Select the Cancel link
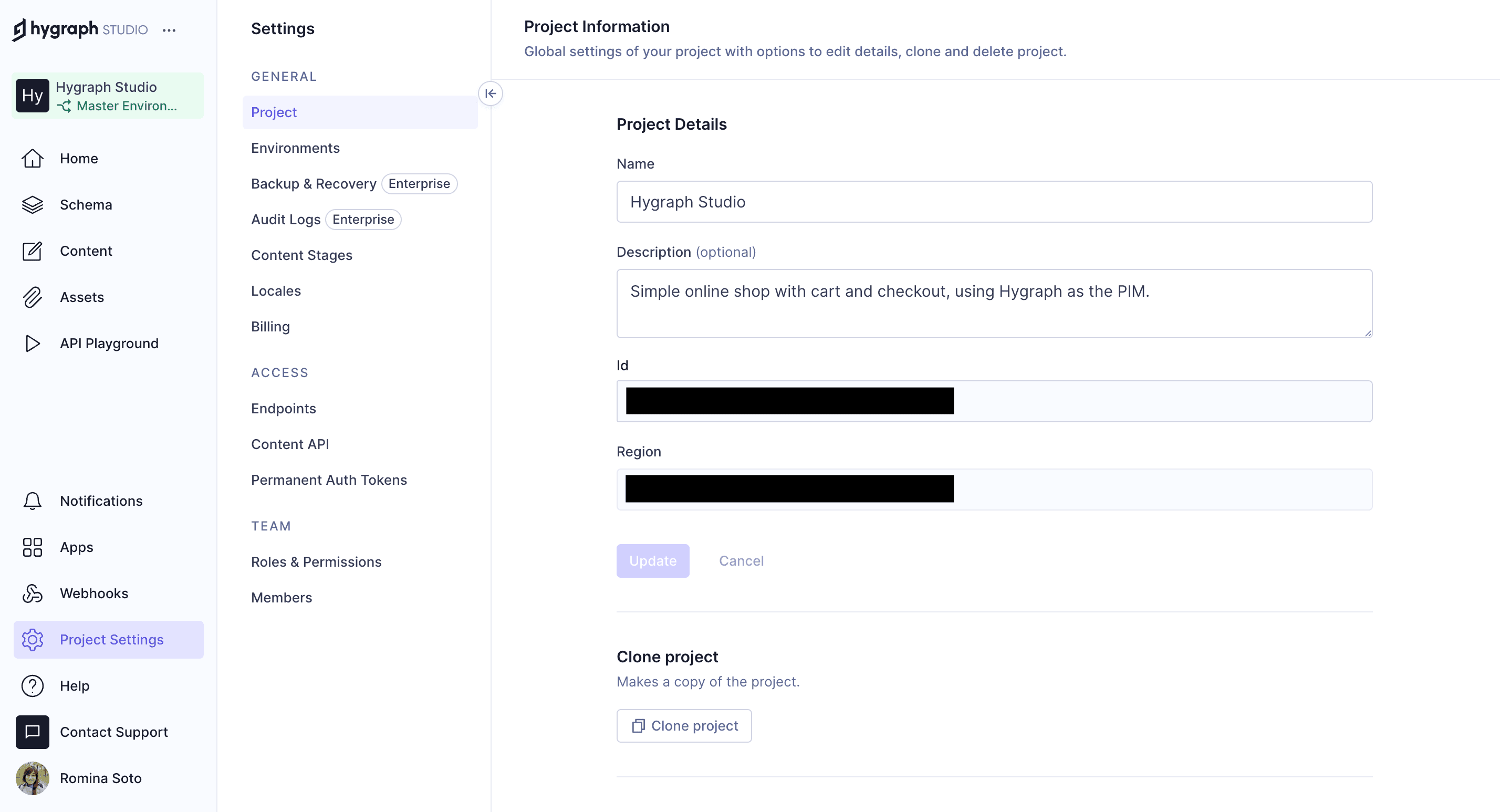The width and height of the screenshot is (1500, 812). pyautogui.click(x=741, y=560)
